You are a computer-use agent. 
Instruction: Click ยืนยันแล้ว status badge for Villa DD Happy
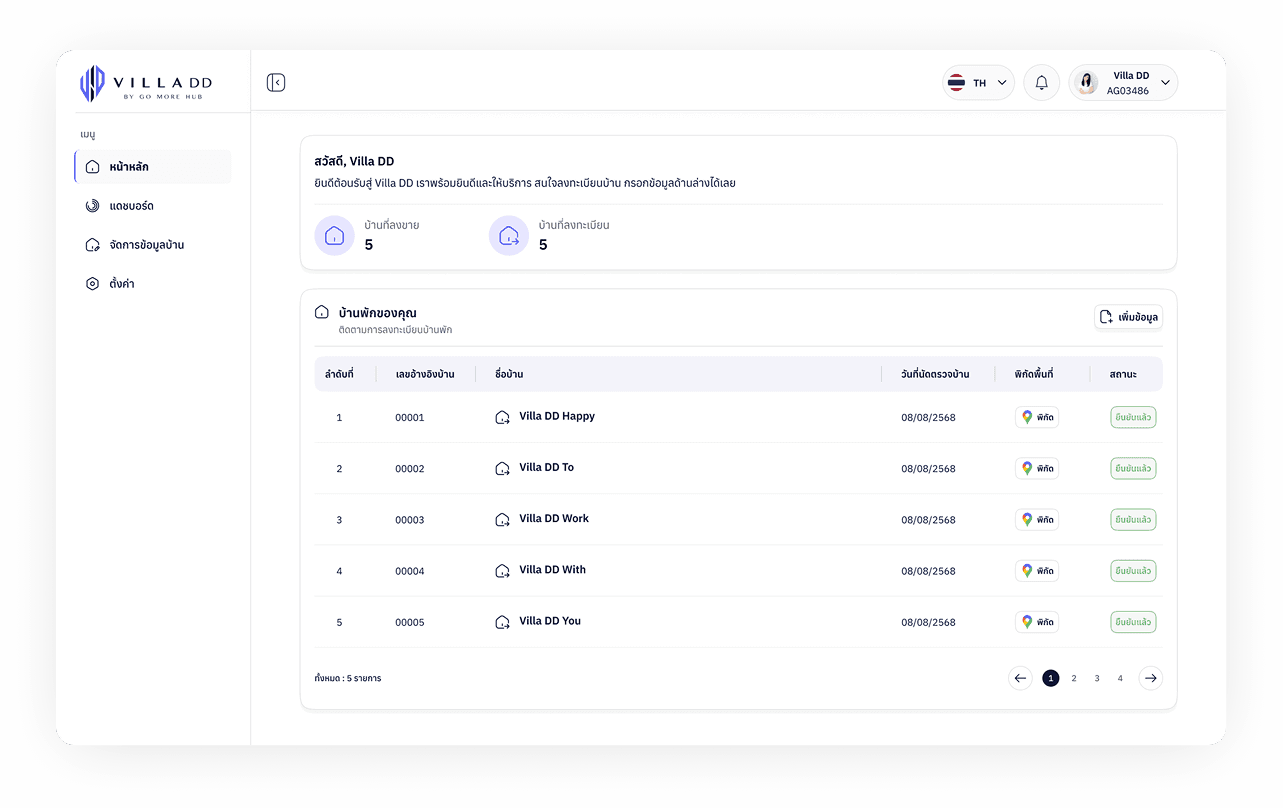(x=1133, y=417)
